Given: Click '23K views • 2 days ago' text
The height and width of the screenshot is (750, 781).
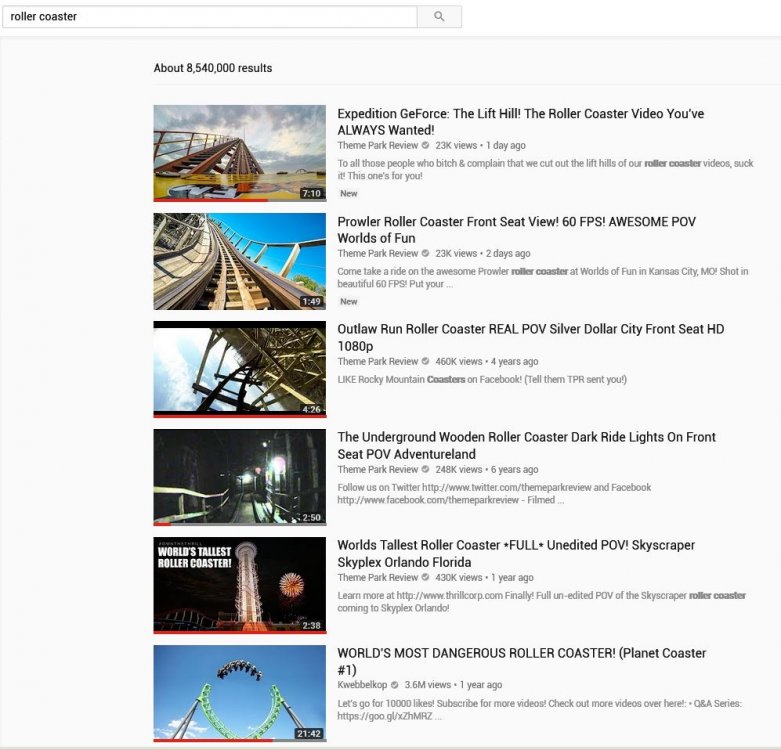Looking at the screenshot, I should pos(483,253).
